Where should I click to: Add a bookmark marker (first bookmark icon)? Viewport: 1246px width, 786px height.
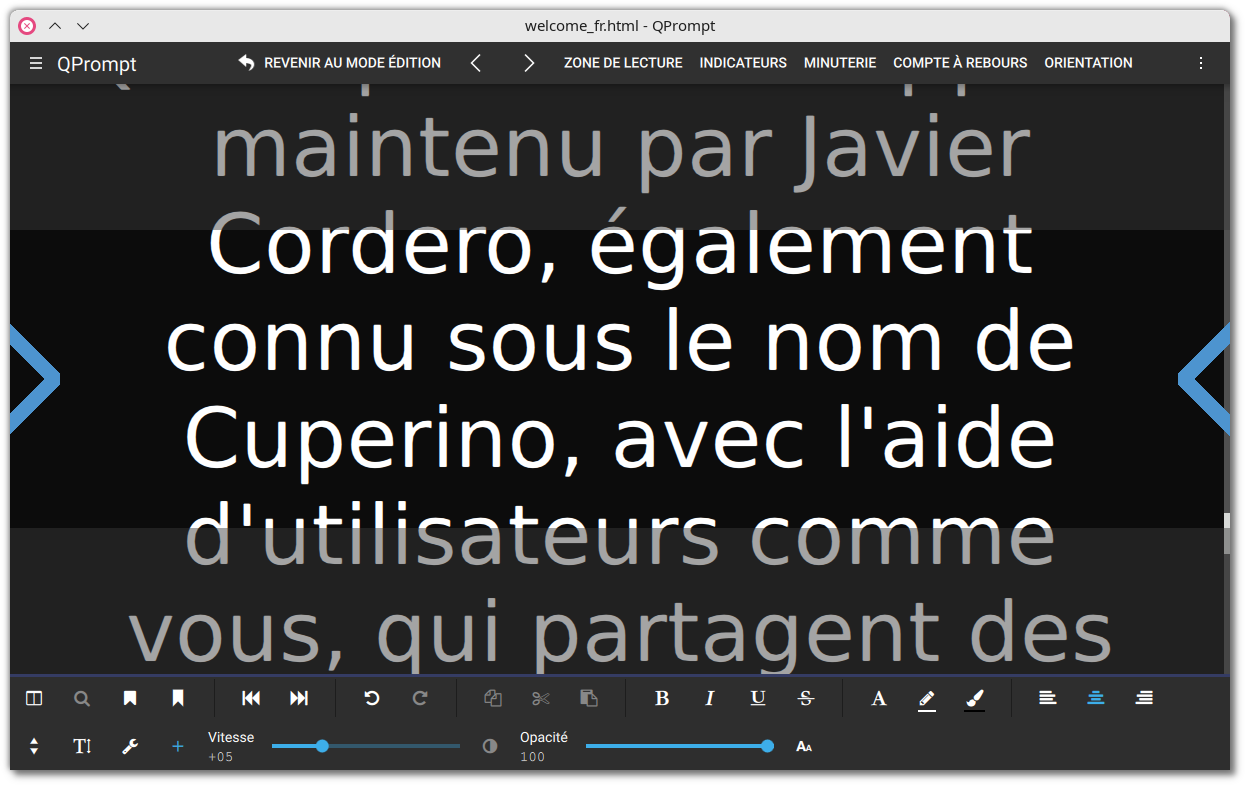(130, 698)
